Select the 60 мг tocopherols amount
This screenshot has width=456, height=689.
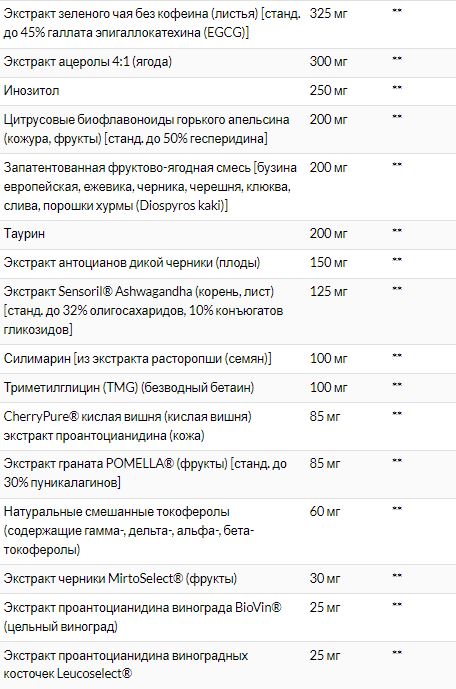(x=325, y=511)
